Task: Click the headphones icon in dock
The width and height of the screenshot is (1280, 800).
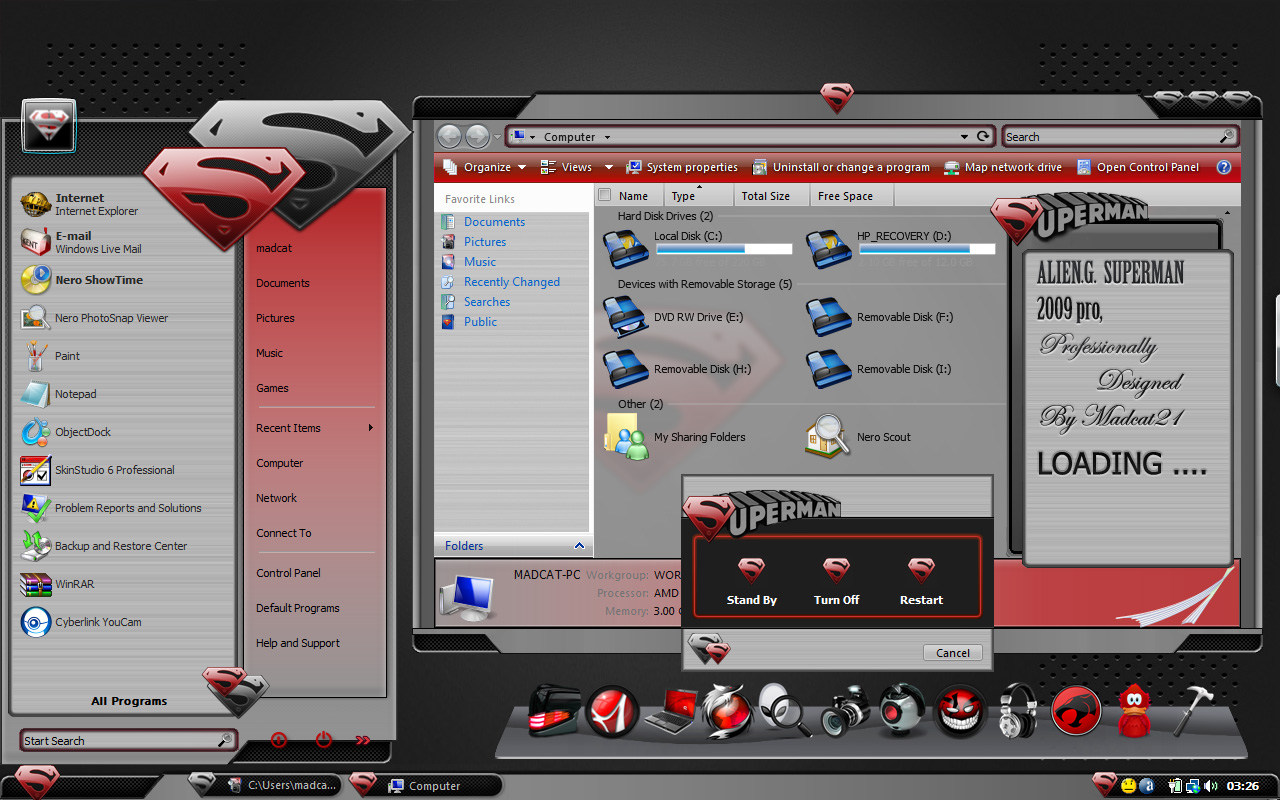Action: point(1019,712)
